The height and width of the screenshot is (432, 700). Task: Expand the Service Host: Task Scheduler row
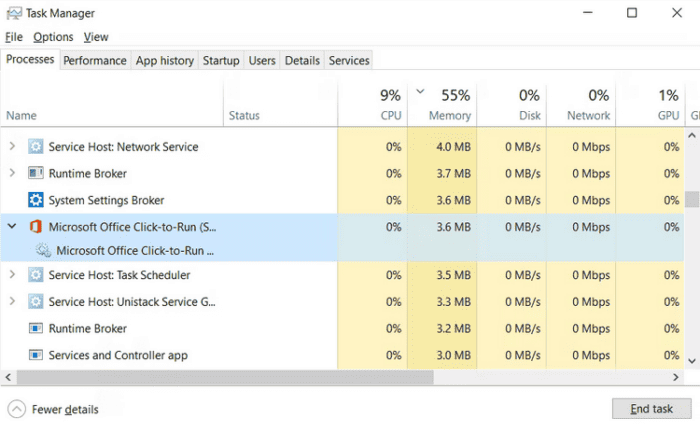(x=12, y=275)
